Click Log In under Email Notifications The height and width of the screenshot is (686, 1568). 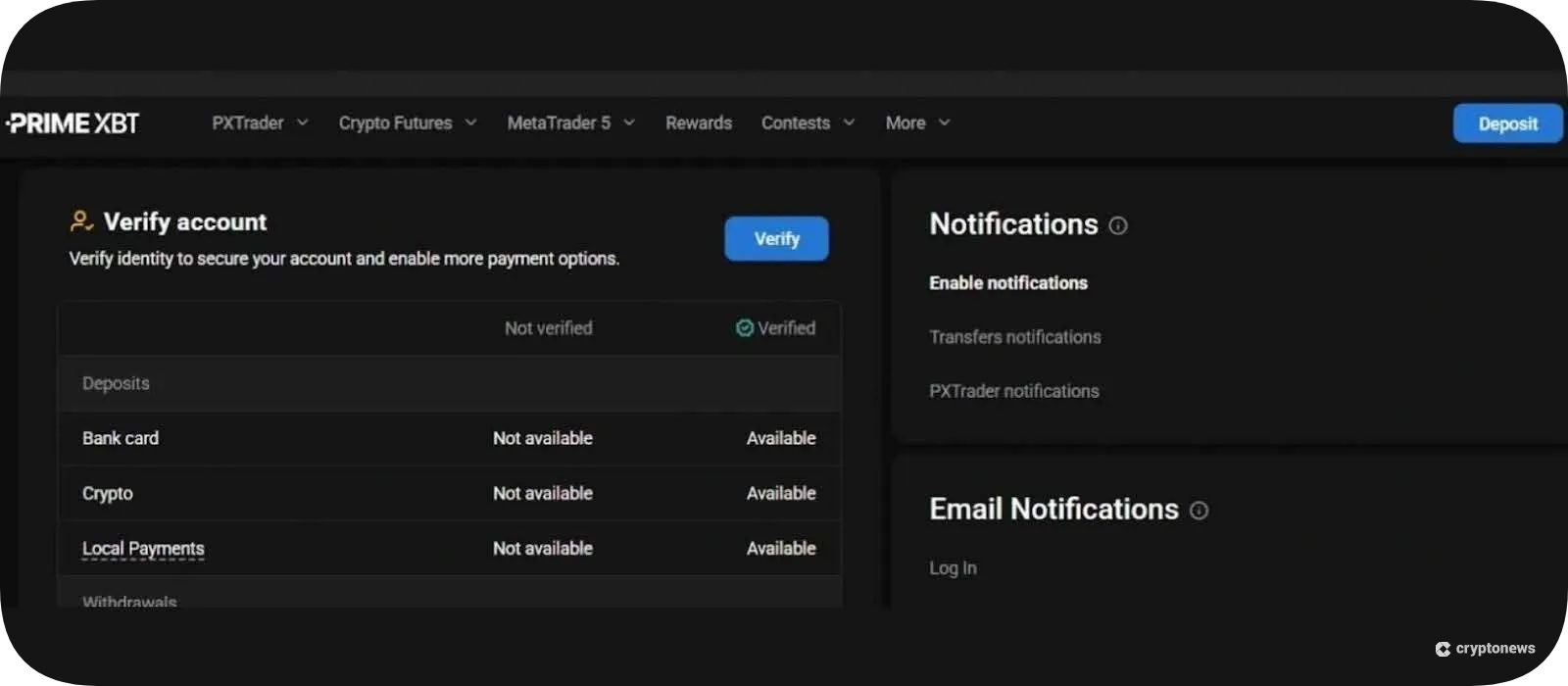click(x=953, y=568)
